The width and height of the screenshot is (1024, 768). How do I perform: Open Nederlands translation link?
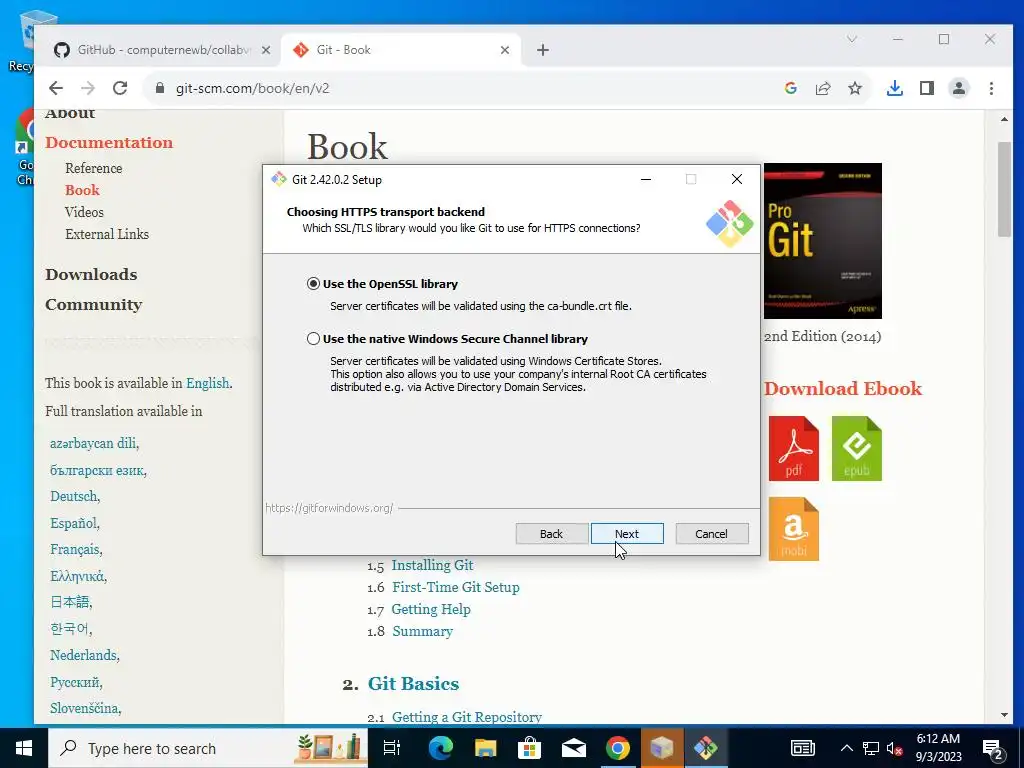click(x=84, y=655)
